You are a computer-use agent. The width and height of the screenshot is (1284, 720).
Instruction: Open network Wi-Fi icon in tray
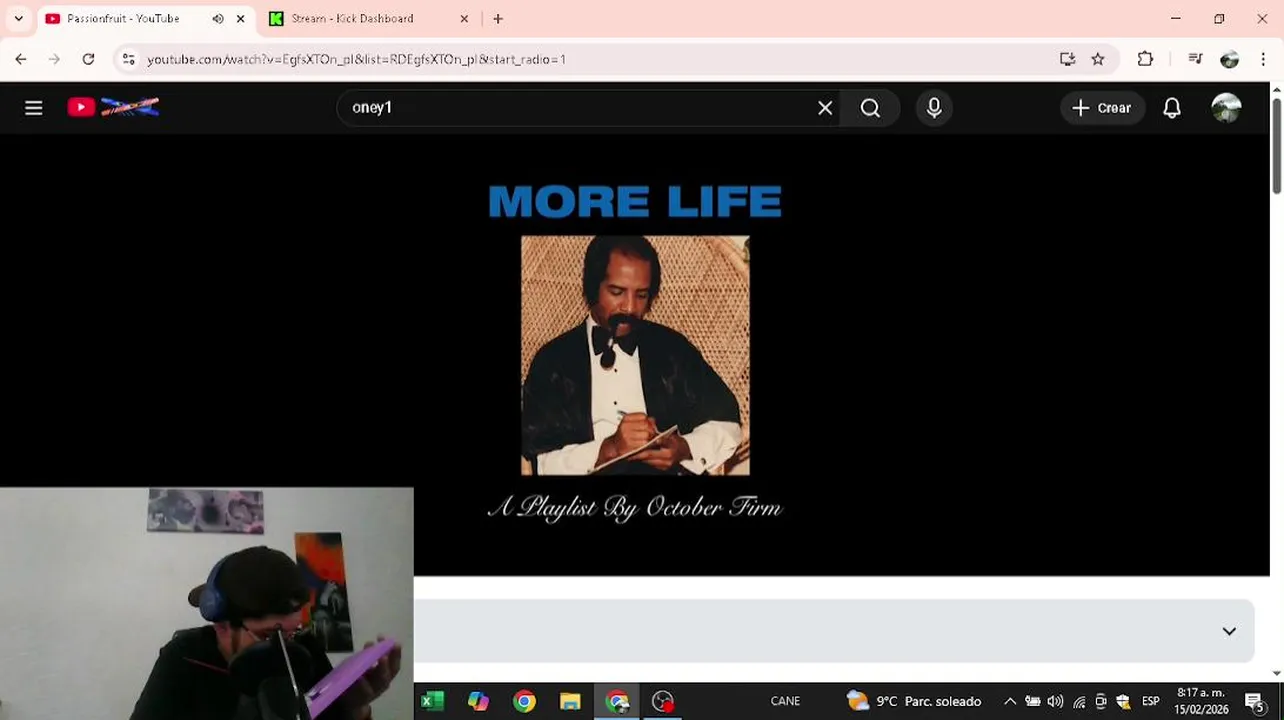(1079, 701)
